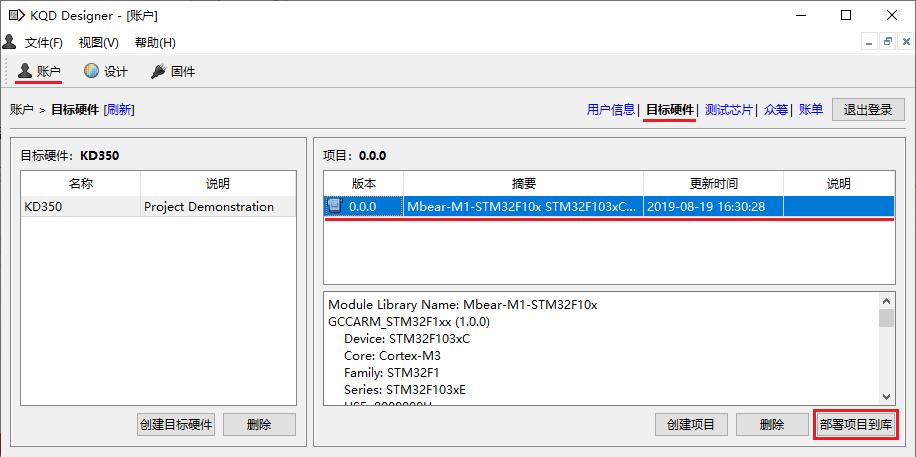
Task: Click the Core: Cortex-M3 line
Action: click(x=391, y=355)
